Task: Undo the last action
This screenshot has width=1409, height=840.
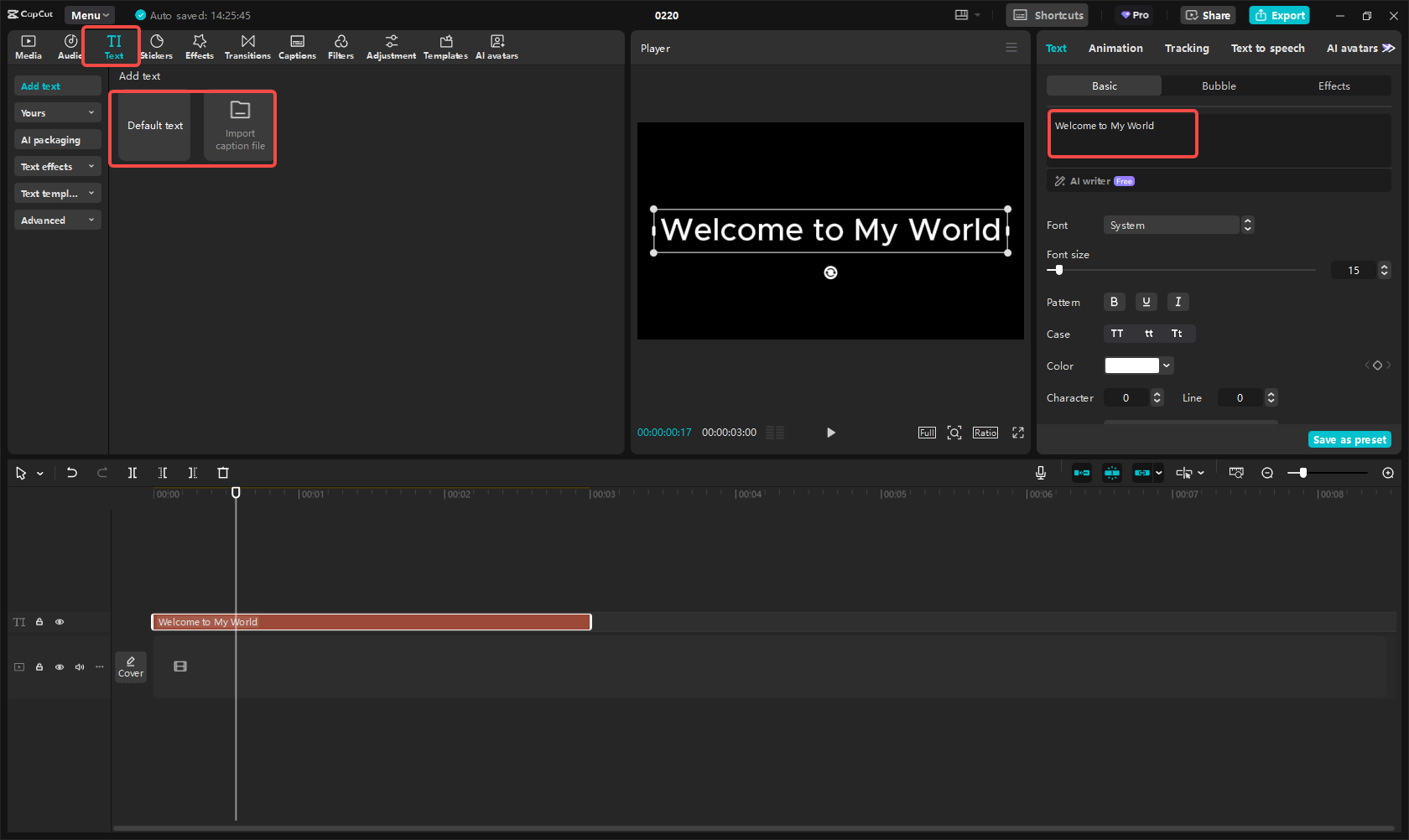Action: point(72,473)
